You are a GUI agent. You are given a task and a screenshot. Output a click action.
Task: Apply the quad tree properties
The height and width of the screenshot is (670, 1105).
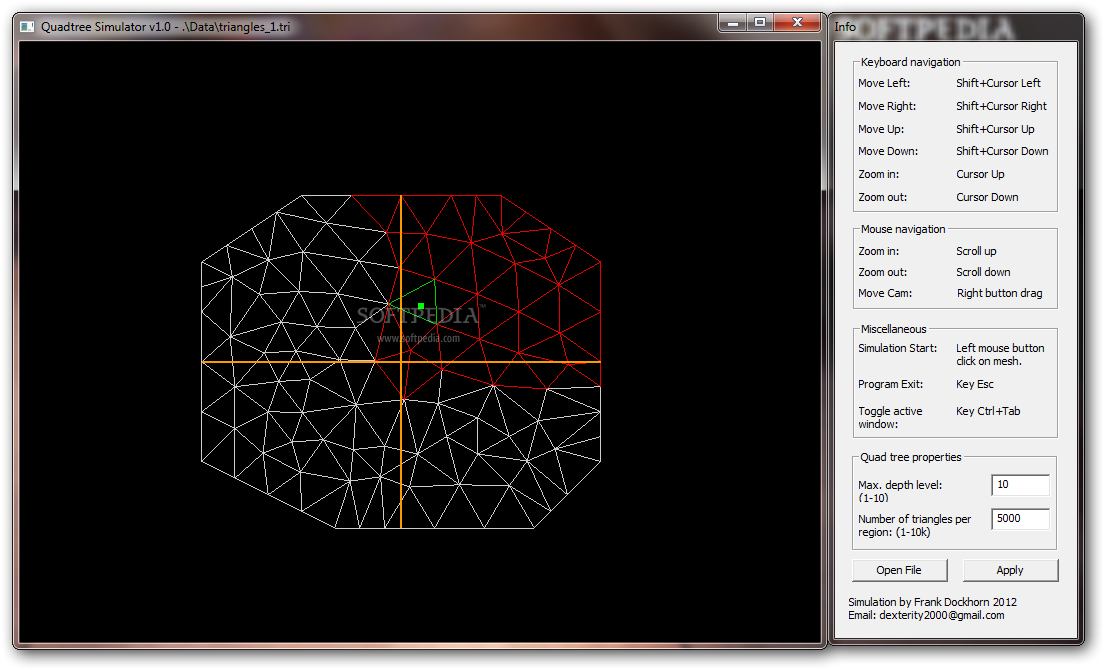pyautogui.click(x=1010, y=570)
